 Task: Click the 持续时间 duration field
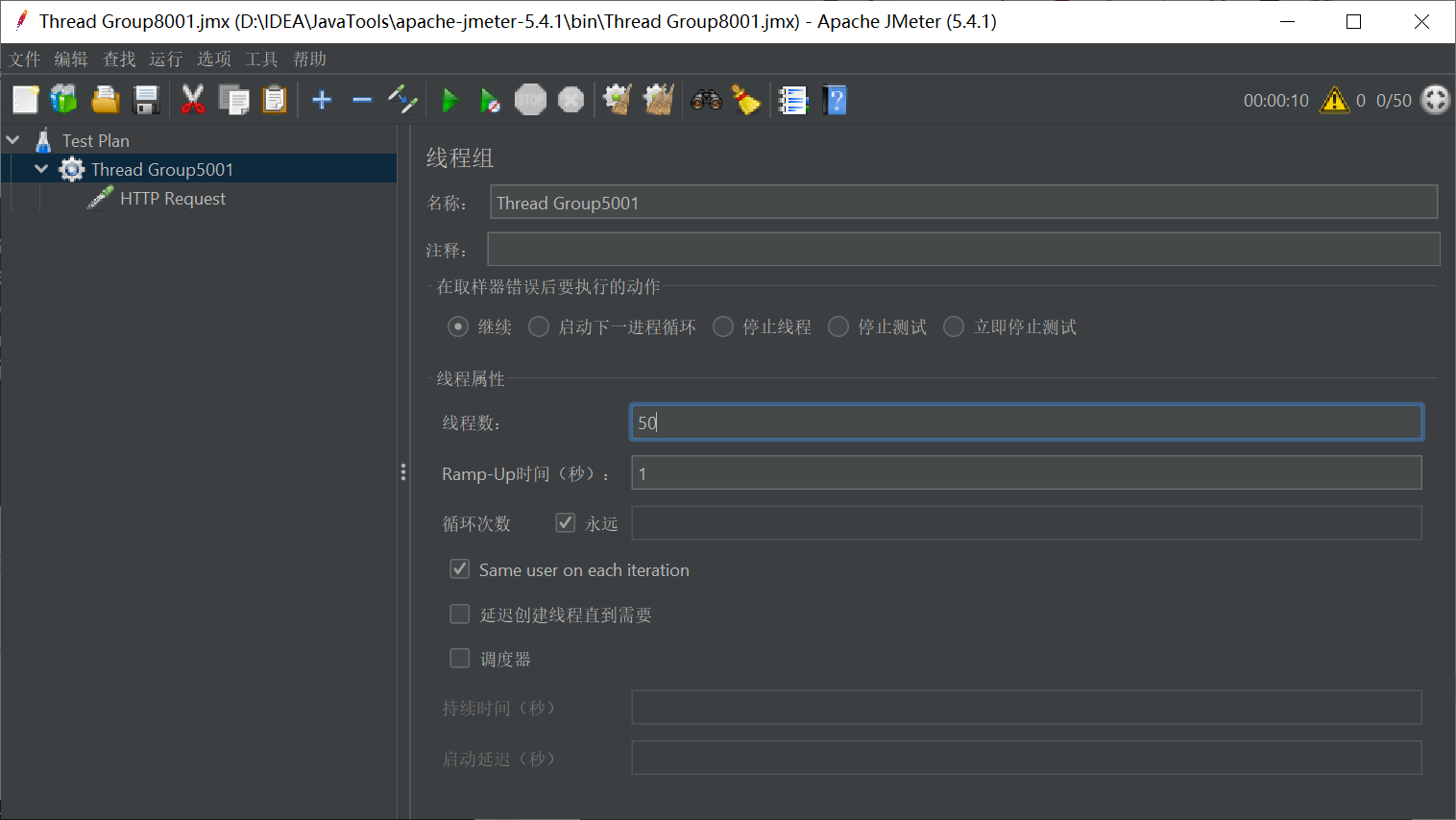1026,708
